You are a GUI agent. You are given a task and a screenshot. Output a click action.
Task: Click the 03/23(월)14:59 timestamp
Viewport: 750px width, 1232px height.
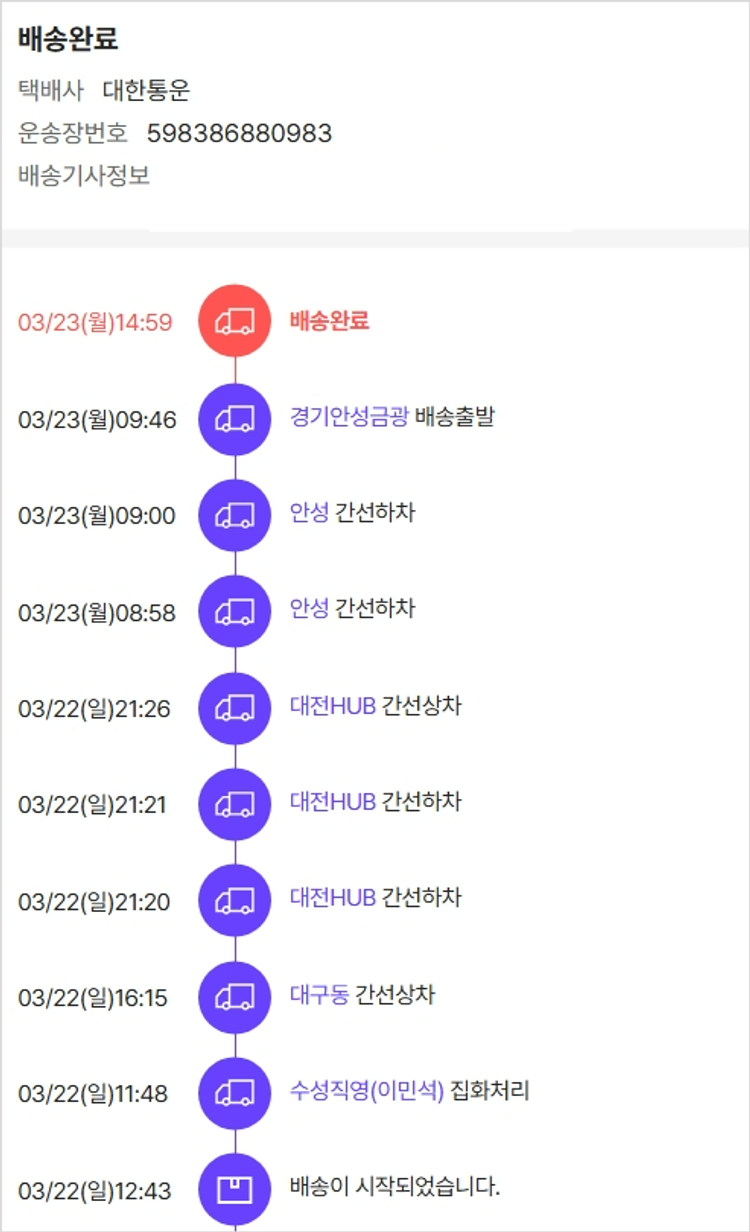coord(95,323)
